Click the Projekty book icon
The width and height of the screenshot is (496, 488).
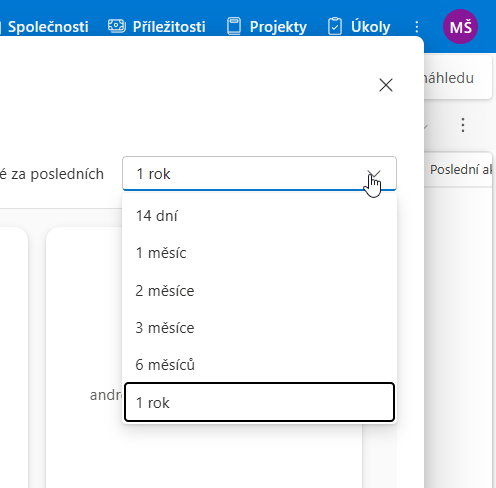point(234,26)
